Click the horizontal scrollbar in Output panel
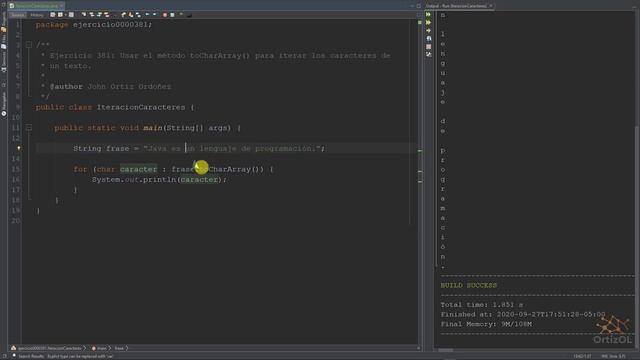640x360 pixels. [x=446, y=350]
